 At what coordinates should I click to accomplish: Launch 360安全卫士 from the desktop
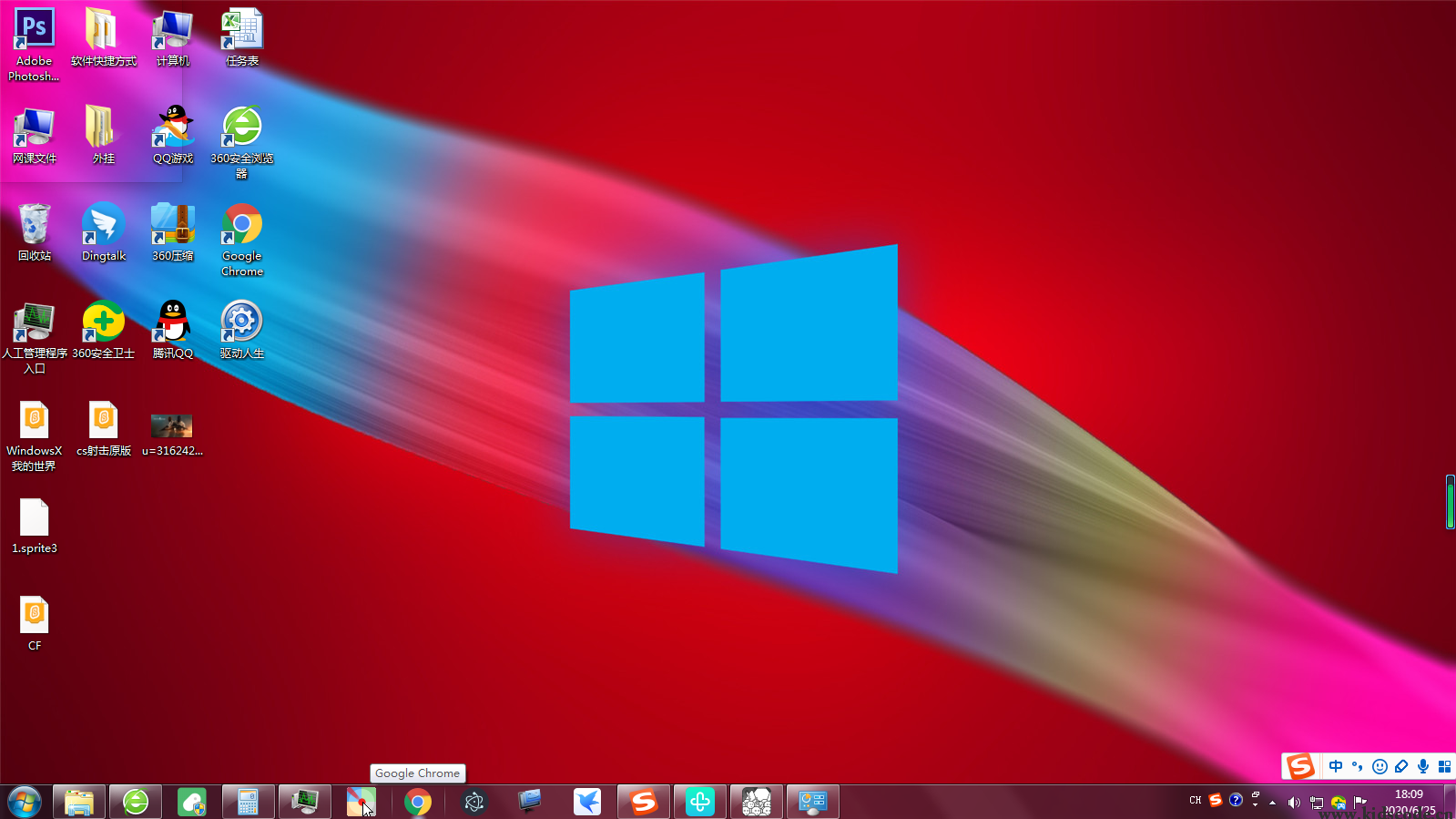(103, 330)
